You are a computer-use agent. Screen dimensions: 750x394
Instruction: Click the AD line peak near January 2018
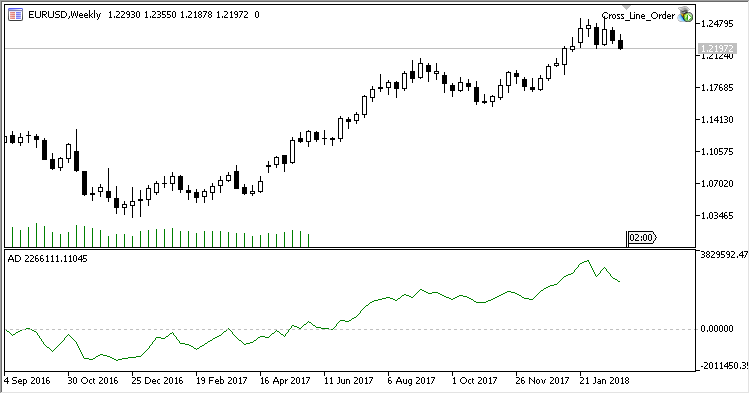click(x=587, y=261)
